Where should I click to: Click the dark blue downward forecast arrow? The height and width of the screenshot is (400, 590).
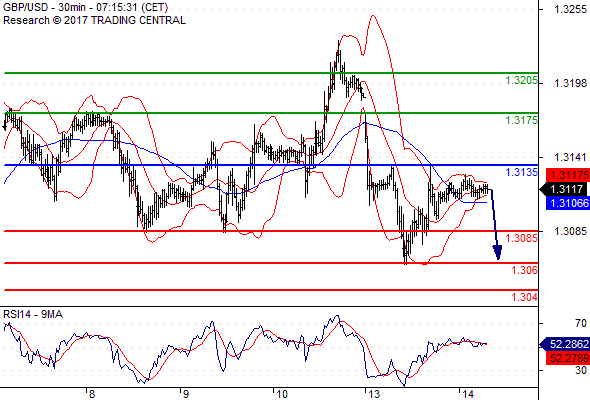[495, 224]
